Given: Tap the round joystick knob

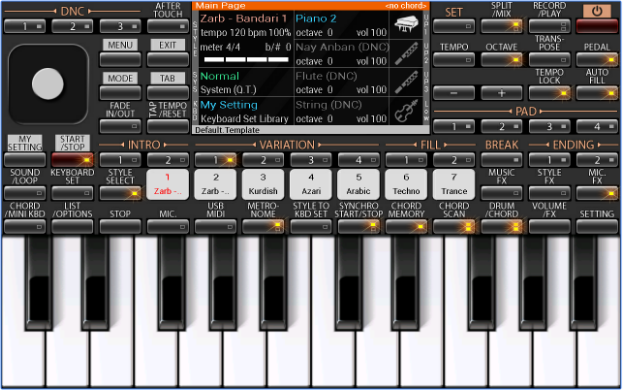Looking at the screenshot, I should tap(48, 83).
